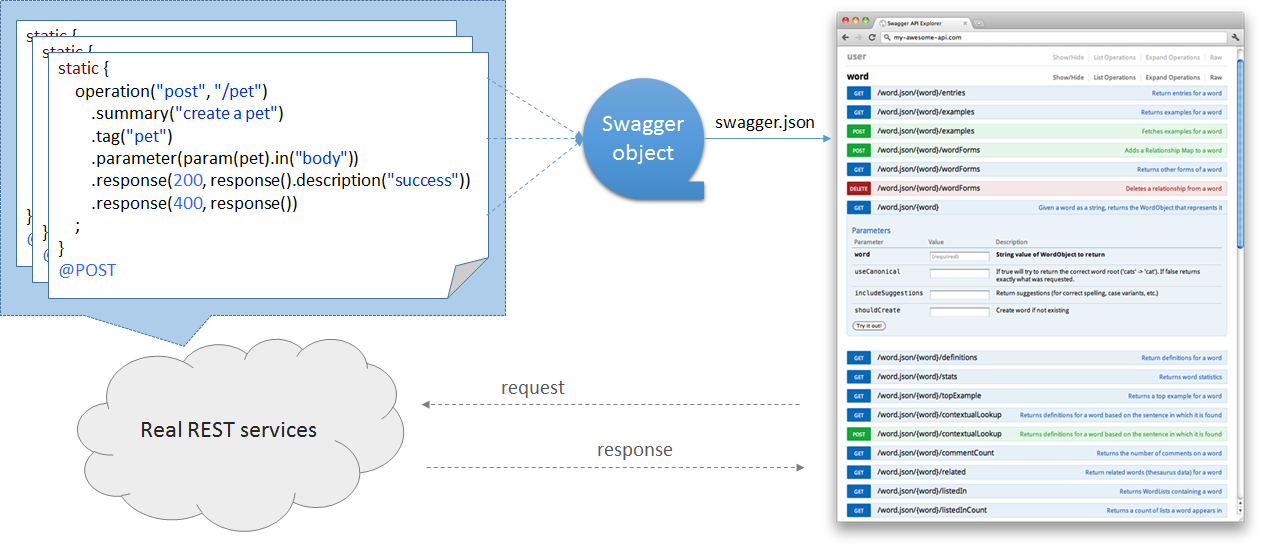The width and height of the screenshot is (1263, 548).
Task: Click 'Fetches examples for a word' description
Action: 1181,131
